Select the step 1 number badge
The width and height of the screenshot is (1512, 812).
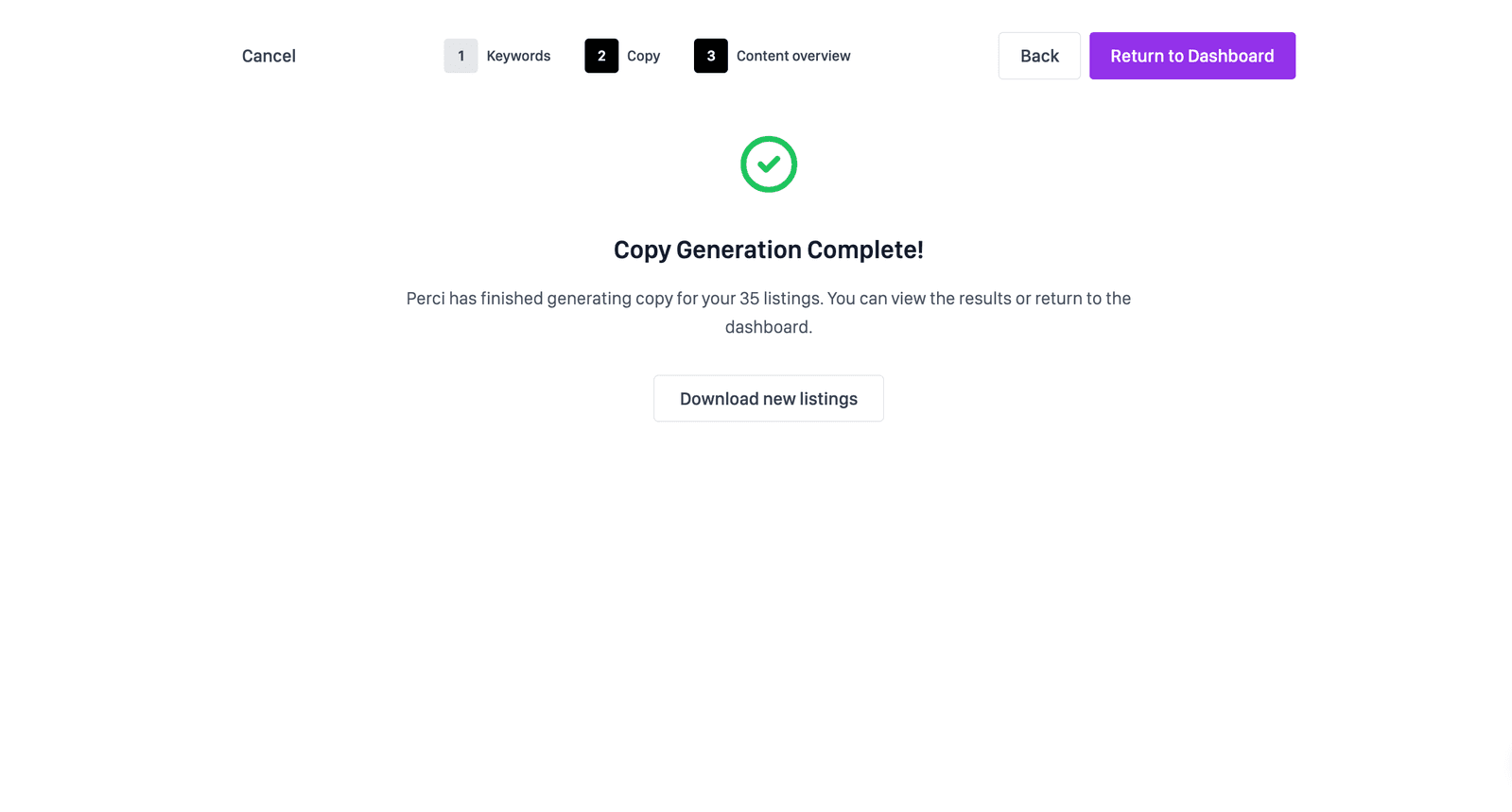(x=461, y=56)
